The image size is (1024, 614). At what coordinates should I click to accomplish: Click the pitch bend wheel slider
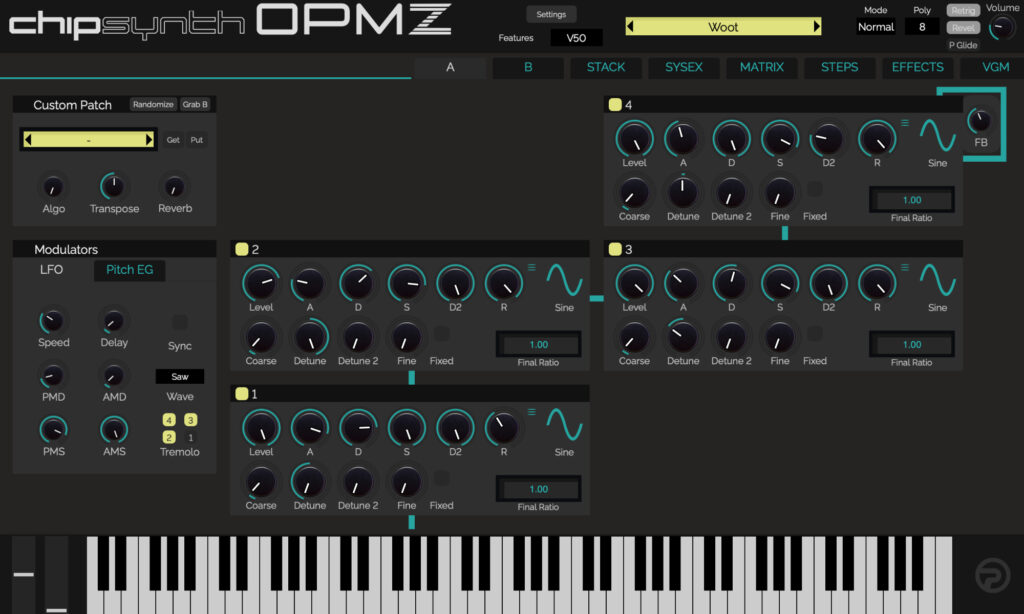coord(24,575)
